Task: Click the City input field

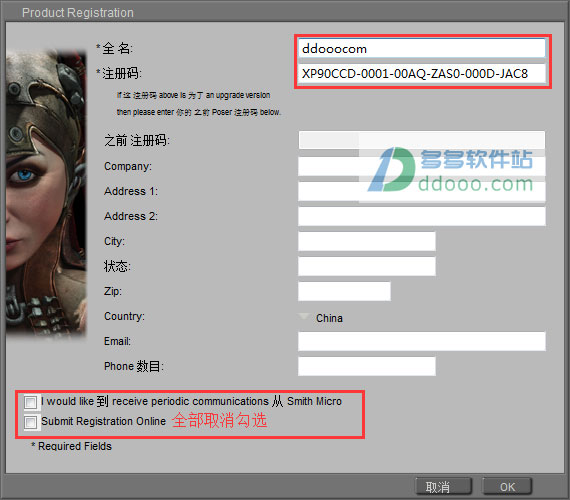Action: [x=367, y=241]
